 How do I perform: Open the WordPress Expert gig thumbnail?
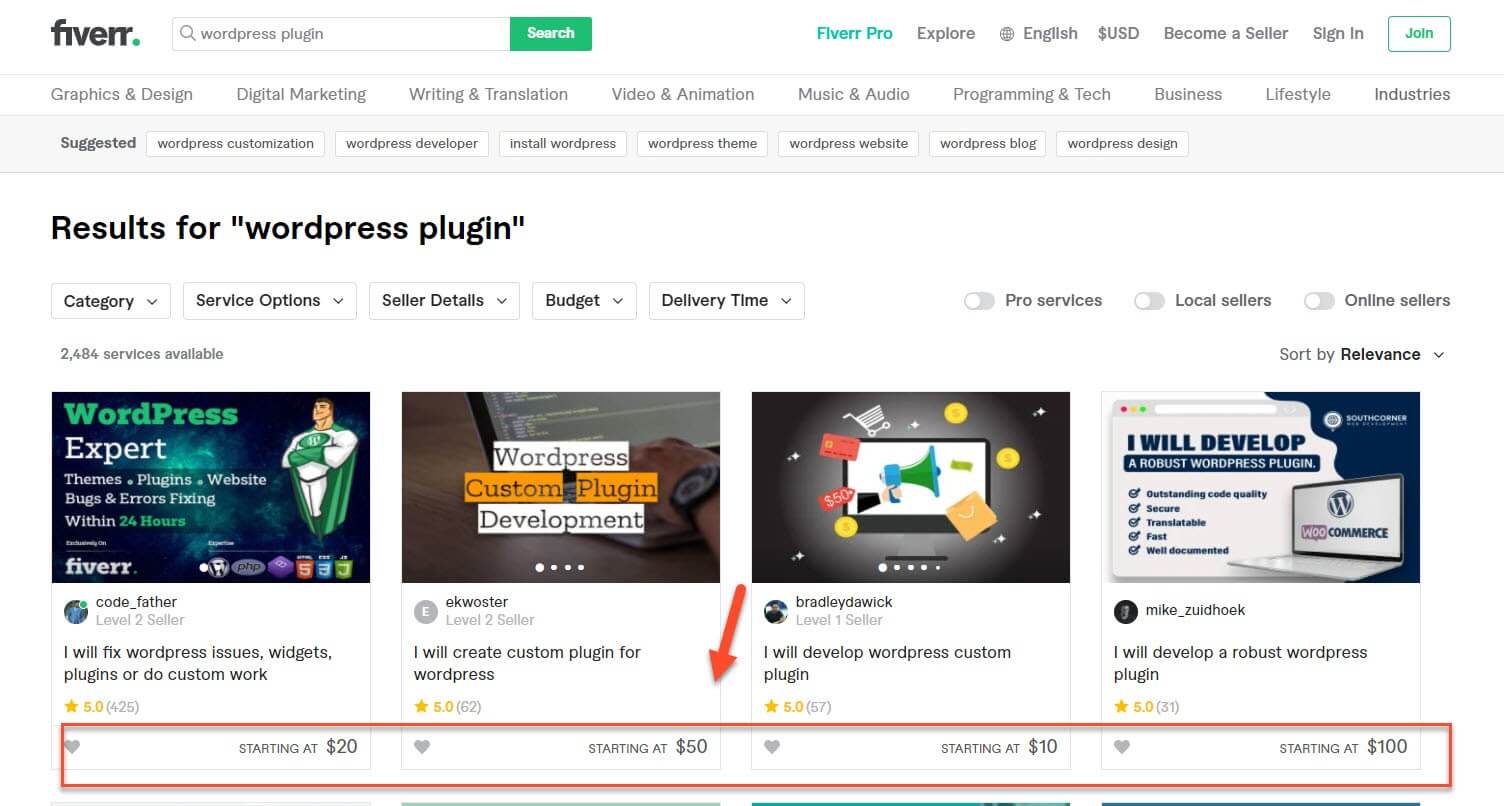point(211,487)
